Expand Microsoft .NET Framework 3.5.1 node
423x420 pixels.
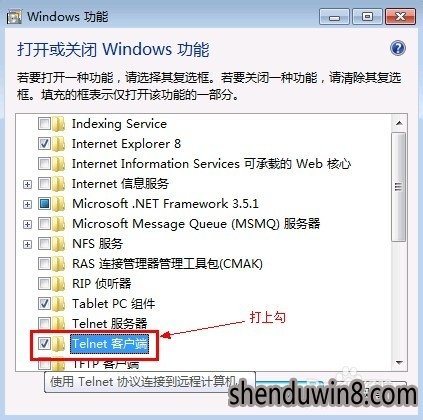tap(27, 204)
